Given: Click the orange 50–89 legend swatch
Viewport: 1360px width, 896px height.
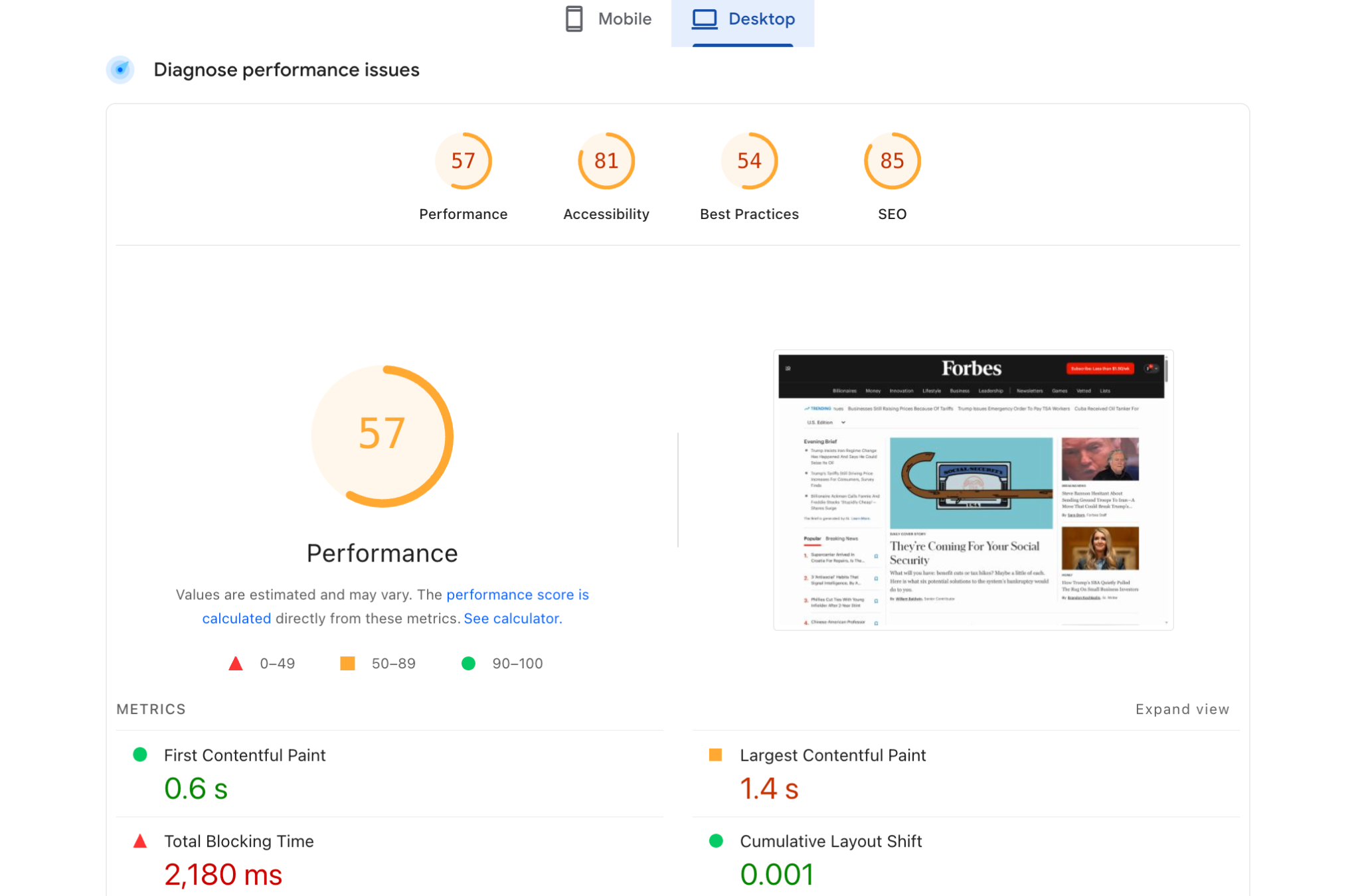Looking at the screenshot, I should [347, 663].
